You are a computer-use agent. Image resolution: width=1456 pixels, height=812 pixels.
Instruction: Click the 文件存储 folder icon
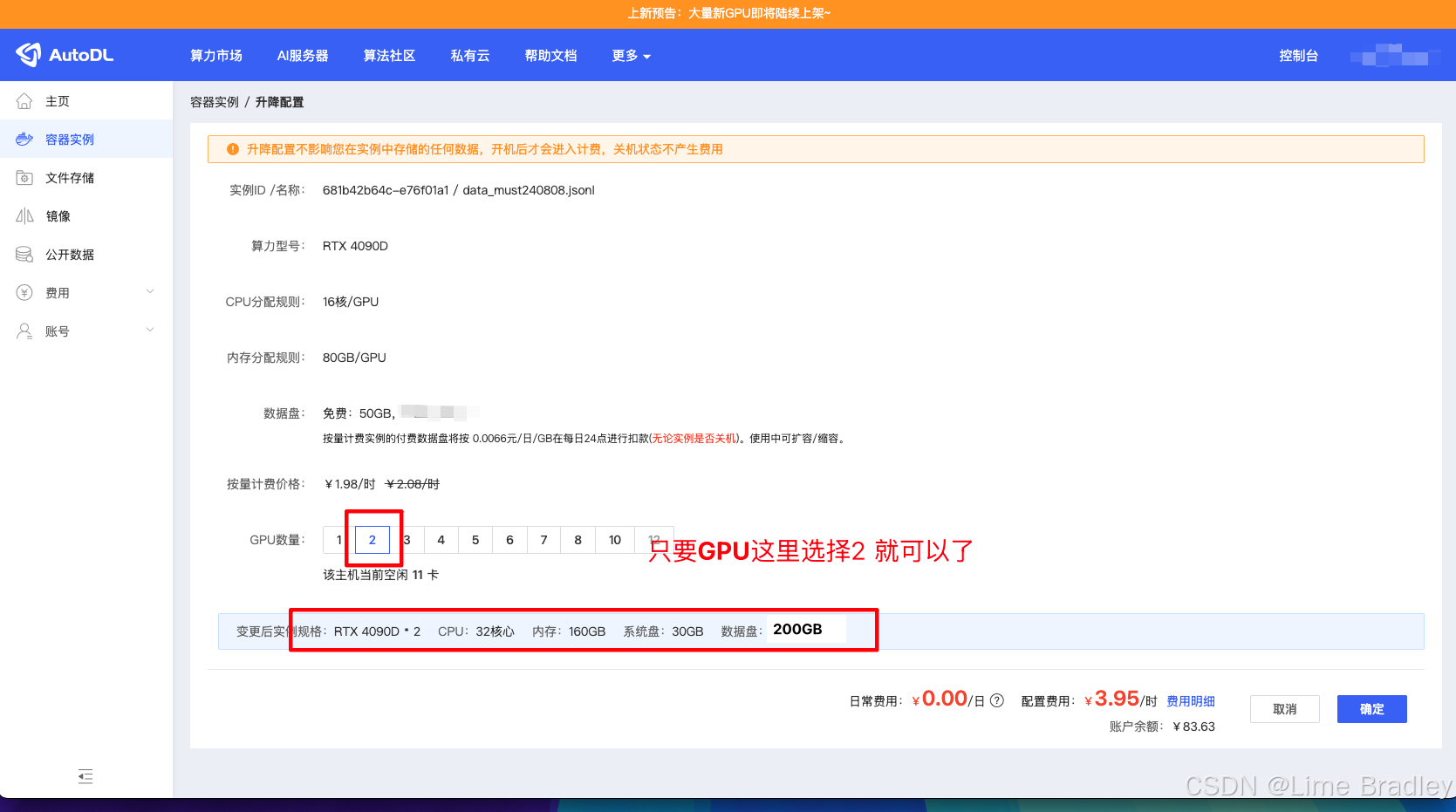pos(24,178)
